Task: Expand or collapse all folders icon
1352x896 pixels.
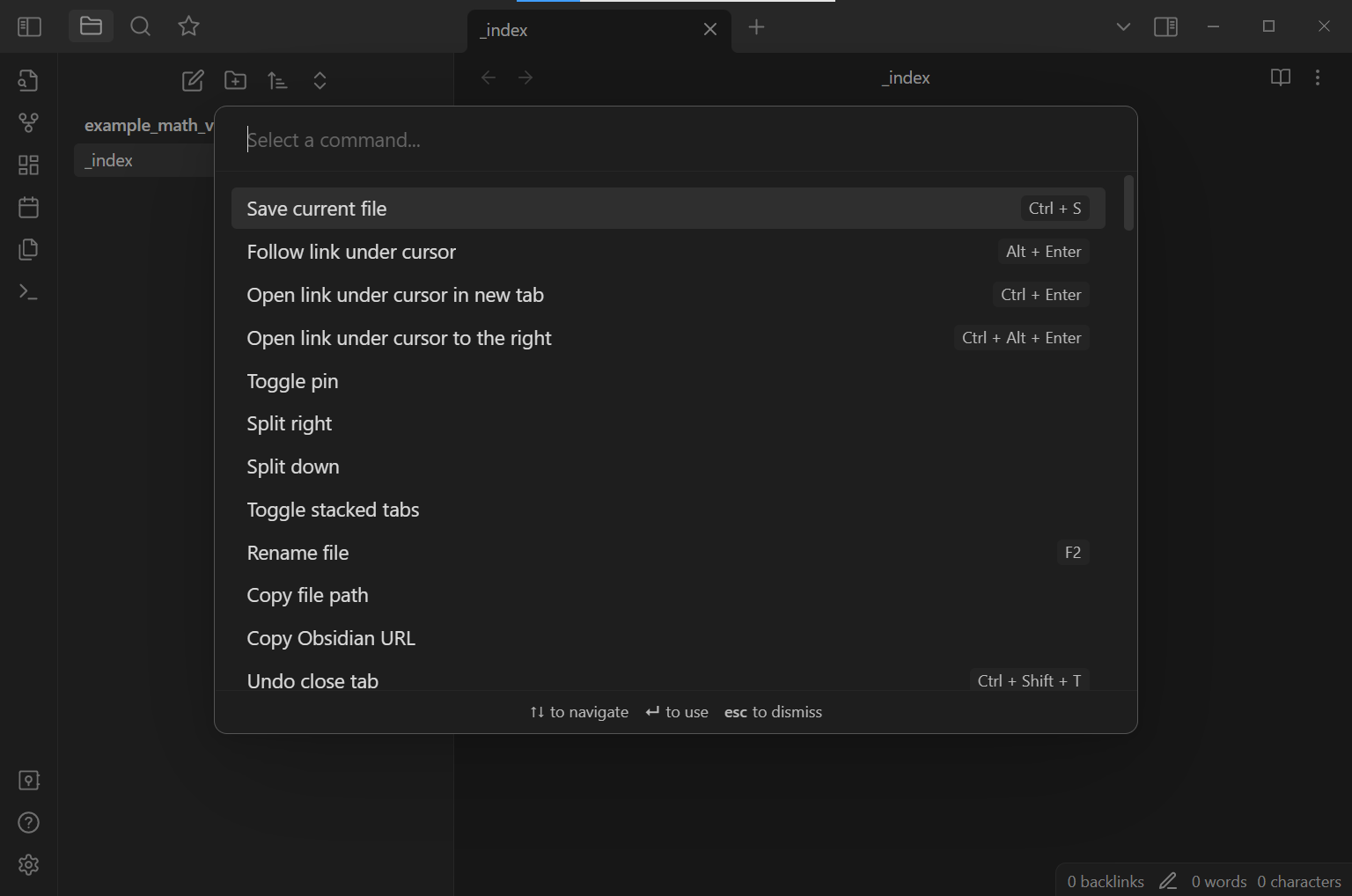Action: tap(320, 81)
